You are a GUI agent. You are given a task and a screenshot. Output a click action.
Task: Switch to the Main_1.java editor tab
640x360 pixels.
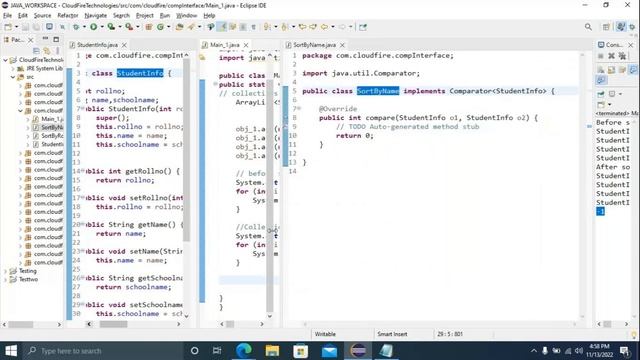pos(224,45)
